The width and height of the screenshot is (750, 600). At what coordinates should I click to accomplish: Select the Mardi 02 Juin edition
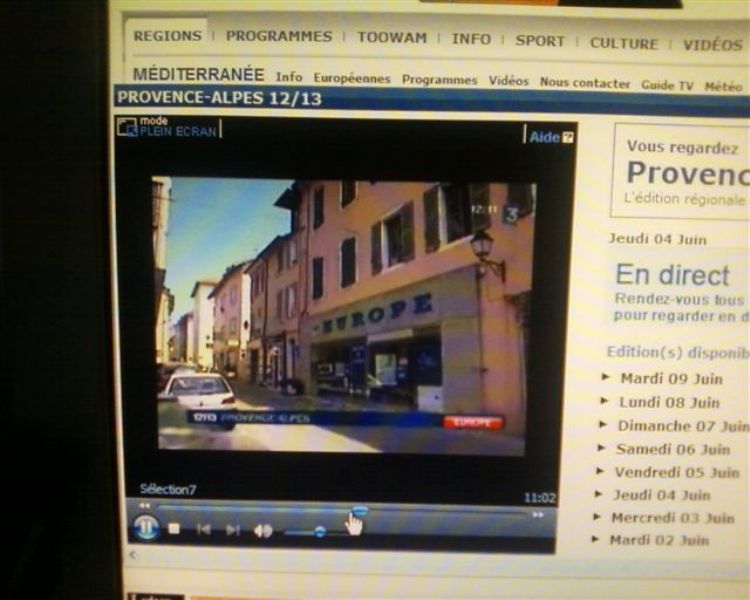pos(659,540)
